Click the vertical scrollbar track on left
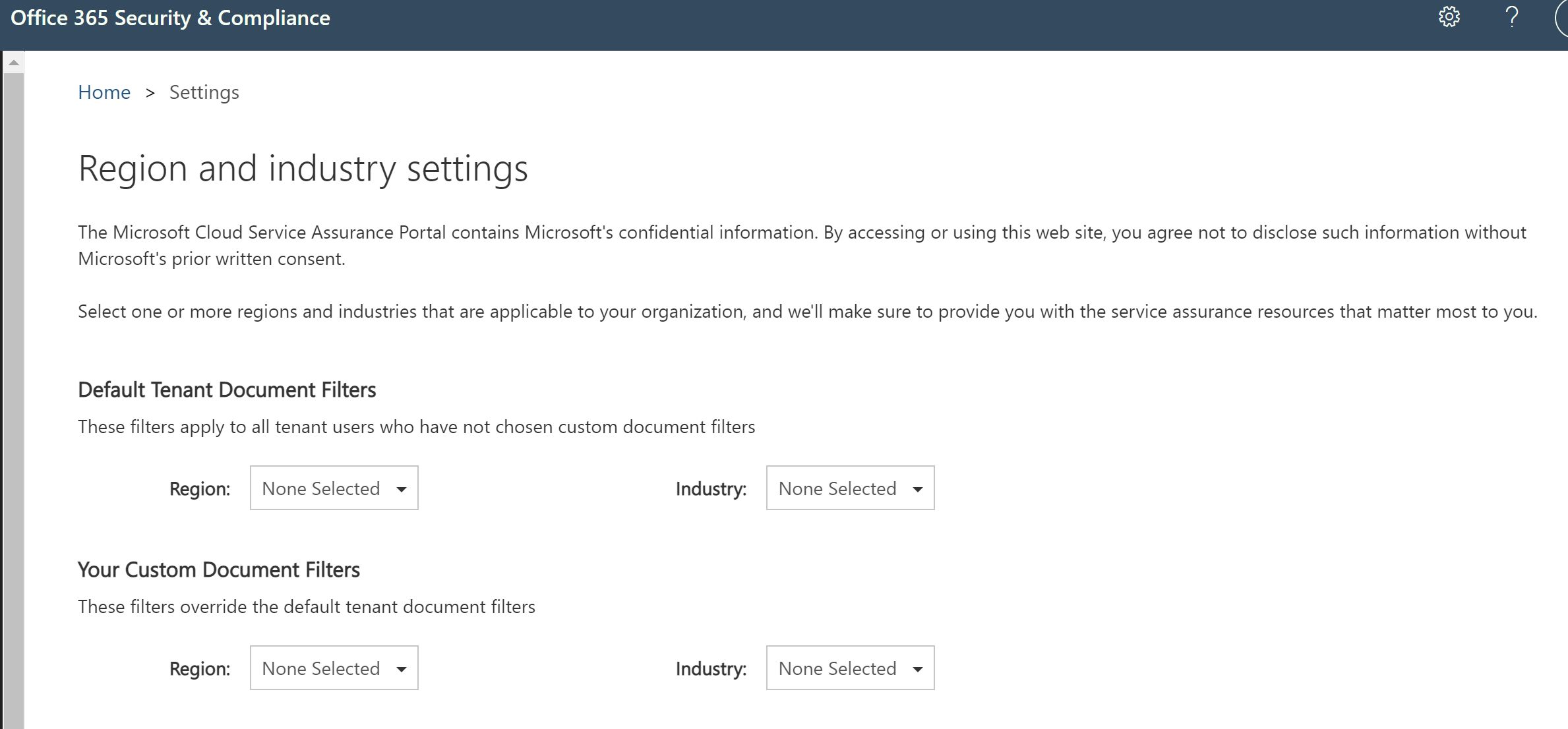 pyautogui.click(x=13, y=395)
